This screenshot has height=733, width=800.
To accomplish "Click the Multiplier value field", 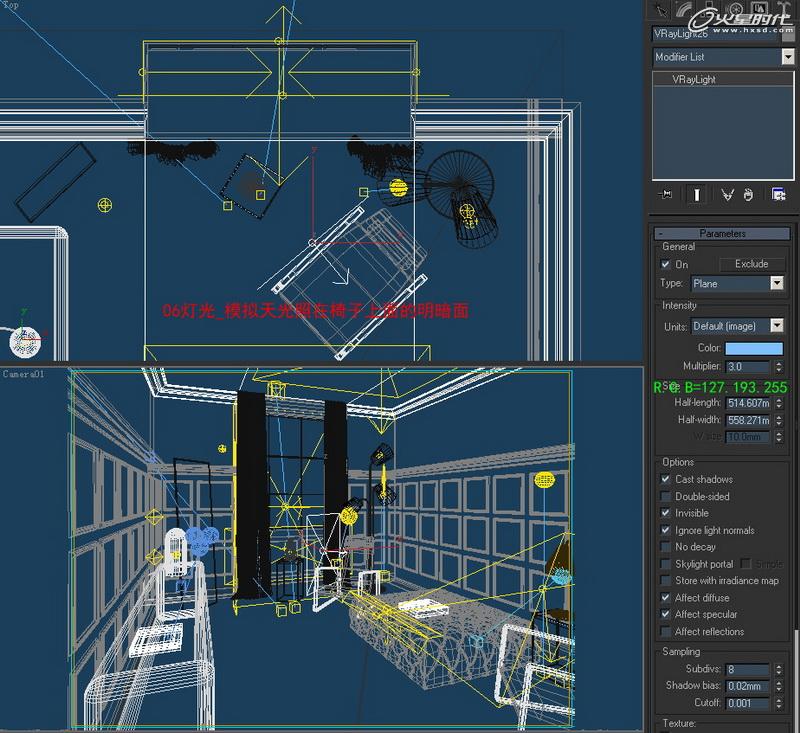I will 747,366.
